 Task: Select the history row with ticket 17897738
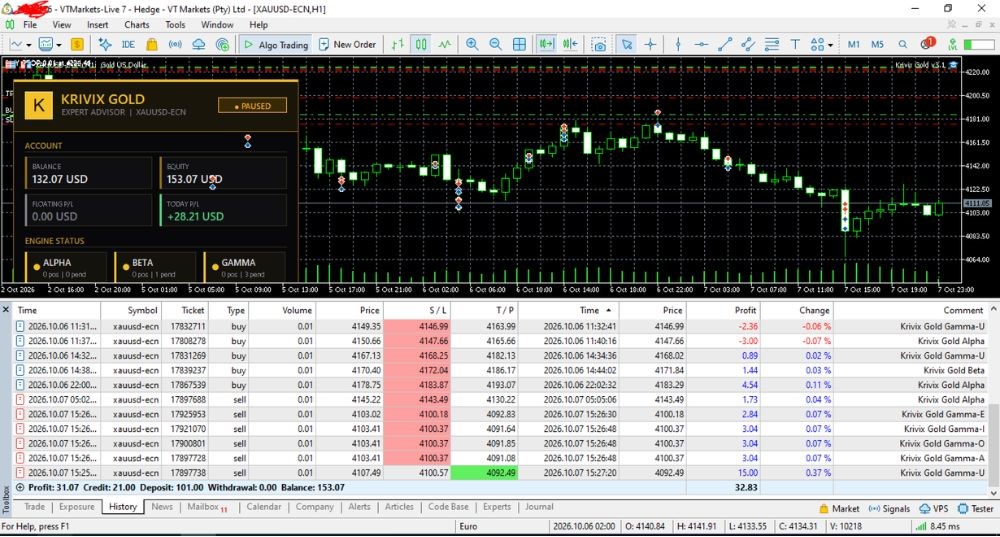501,473
